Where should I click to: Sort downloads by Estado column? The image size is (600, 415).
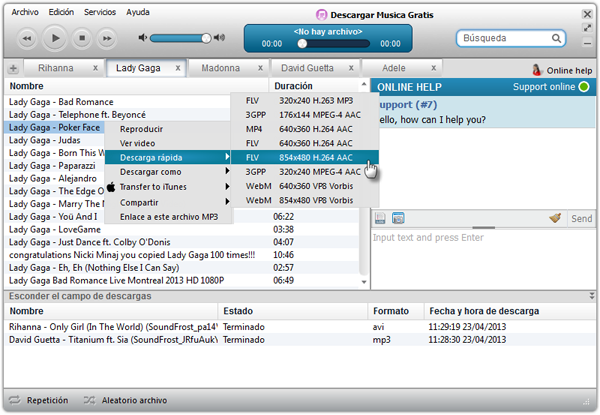(293, 311)
